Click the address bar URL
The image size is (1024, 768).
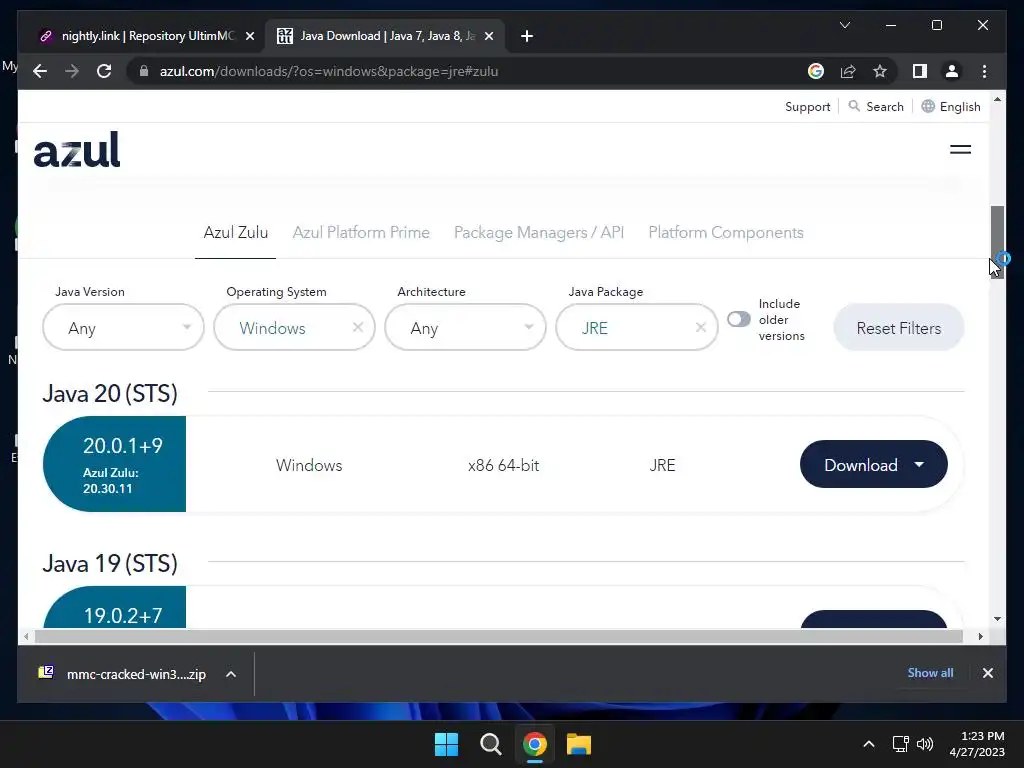pyautogui.click(x=328, y=71)
